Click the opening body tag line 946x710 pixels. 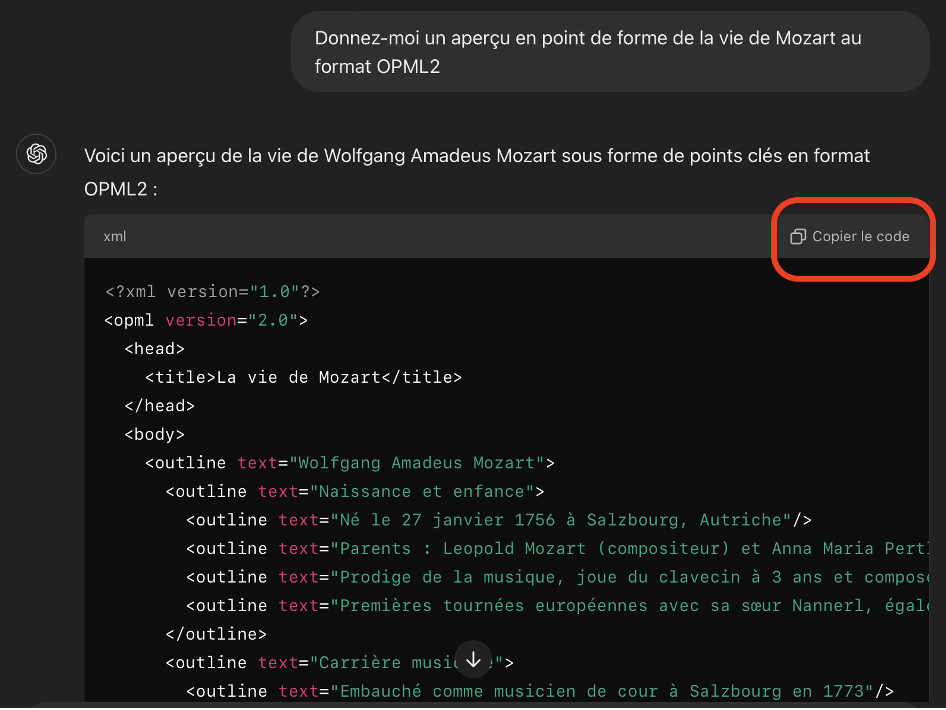[155, 435]
